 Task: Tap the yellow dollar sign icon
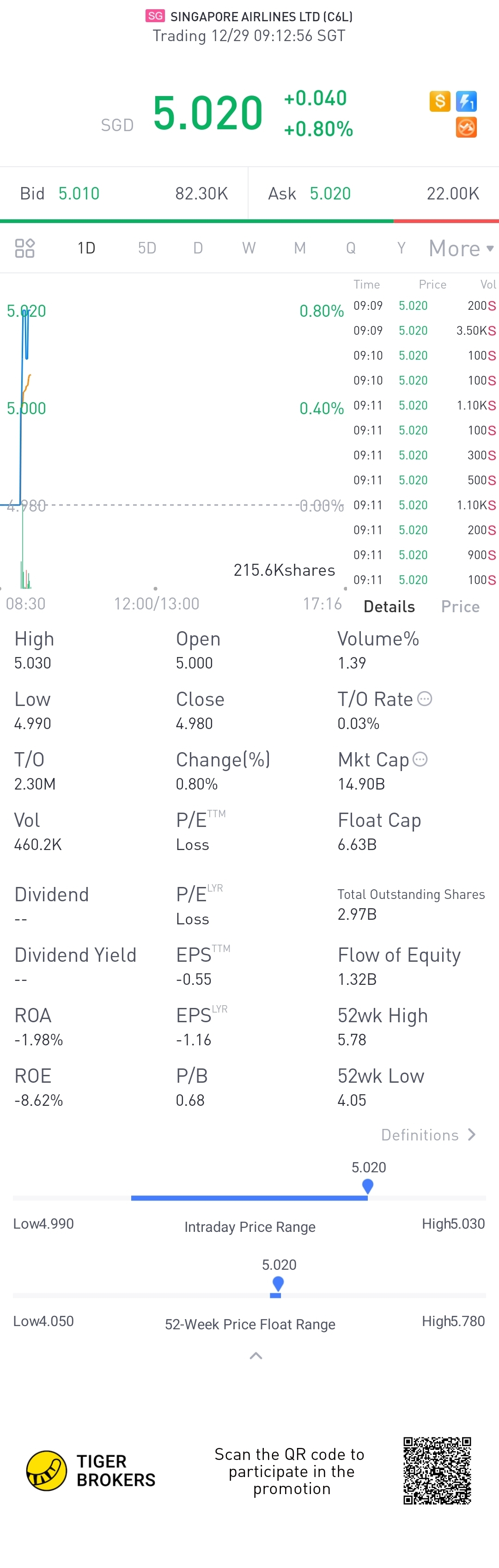tap(439, 101)
